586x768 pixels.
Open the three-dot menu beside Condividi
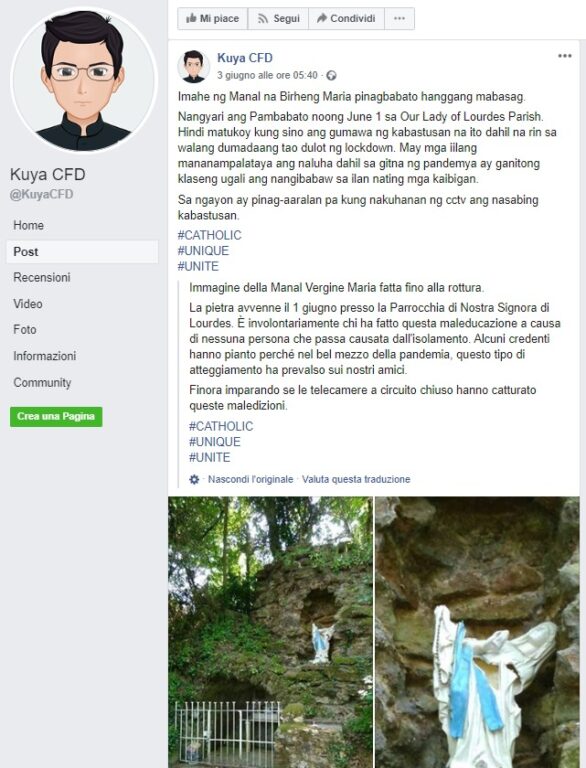pos(399,19)
